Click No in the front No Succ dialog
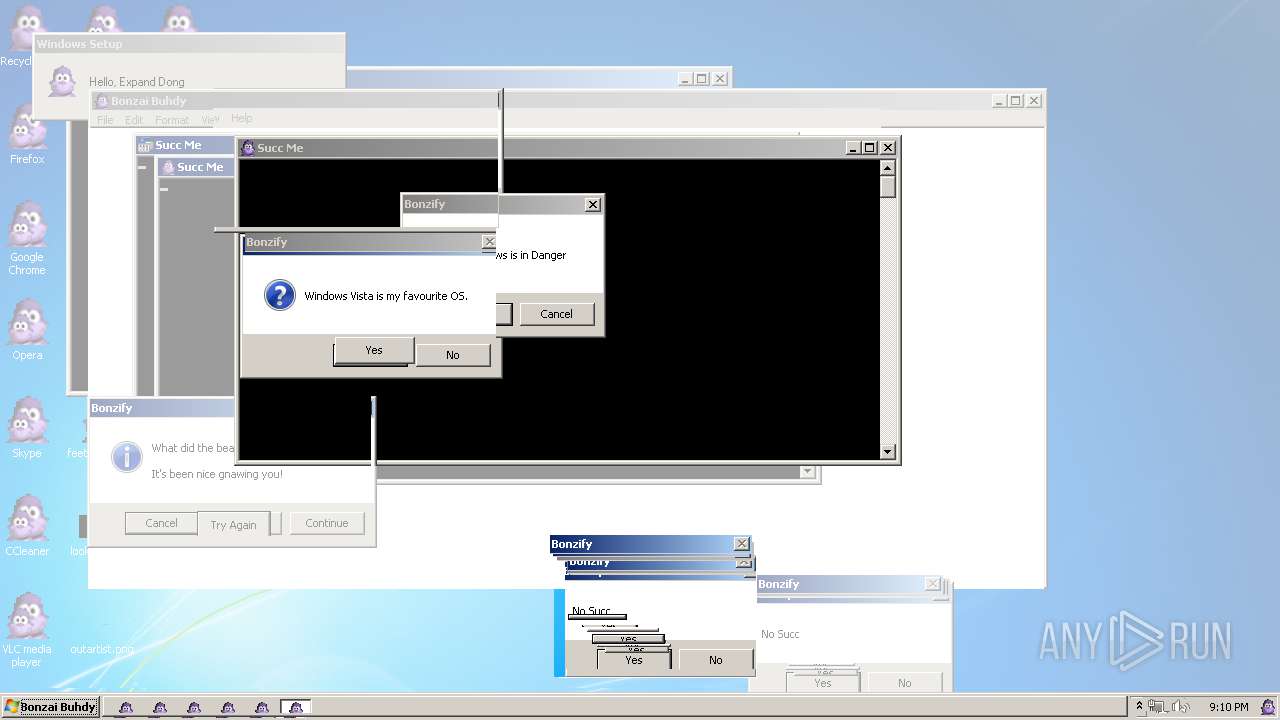The image size is (1280, 720). click(x=716, y=660)
